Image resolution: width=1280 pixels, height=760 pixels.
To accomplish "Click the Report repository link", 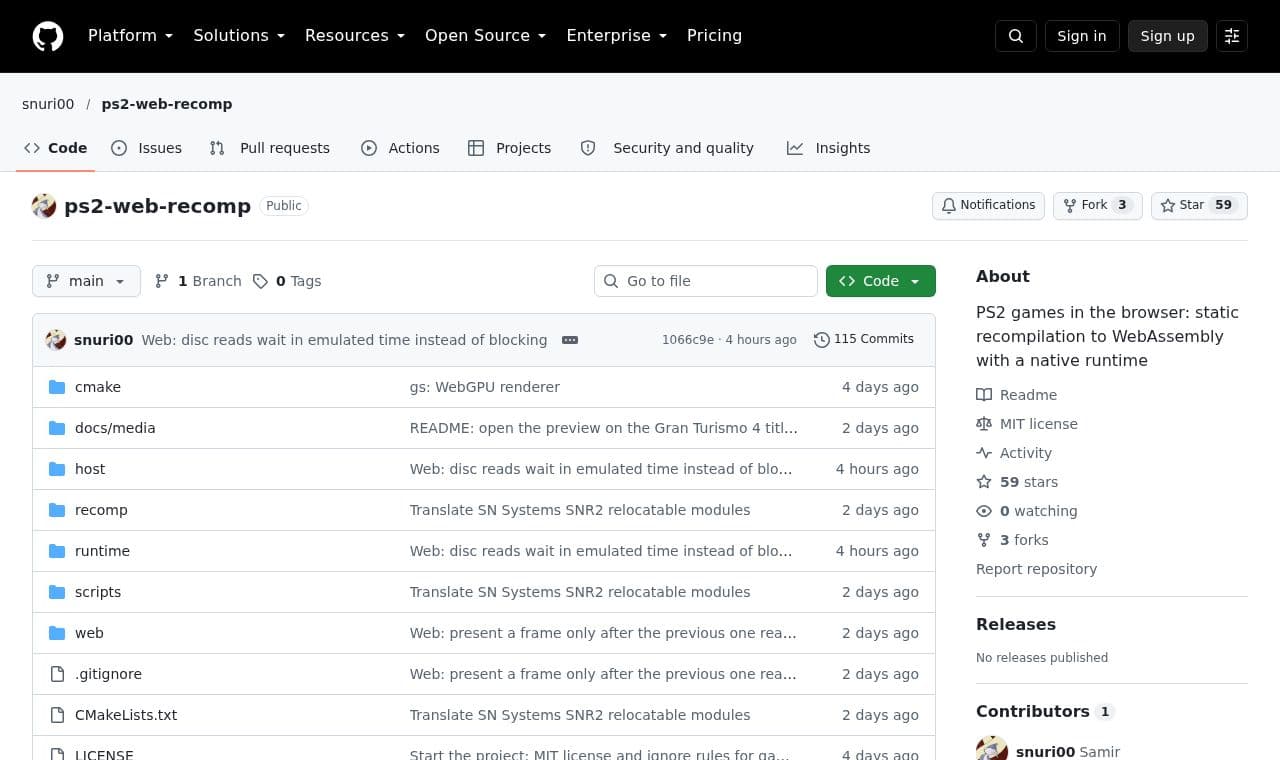I will 1036,569.
